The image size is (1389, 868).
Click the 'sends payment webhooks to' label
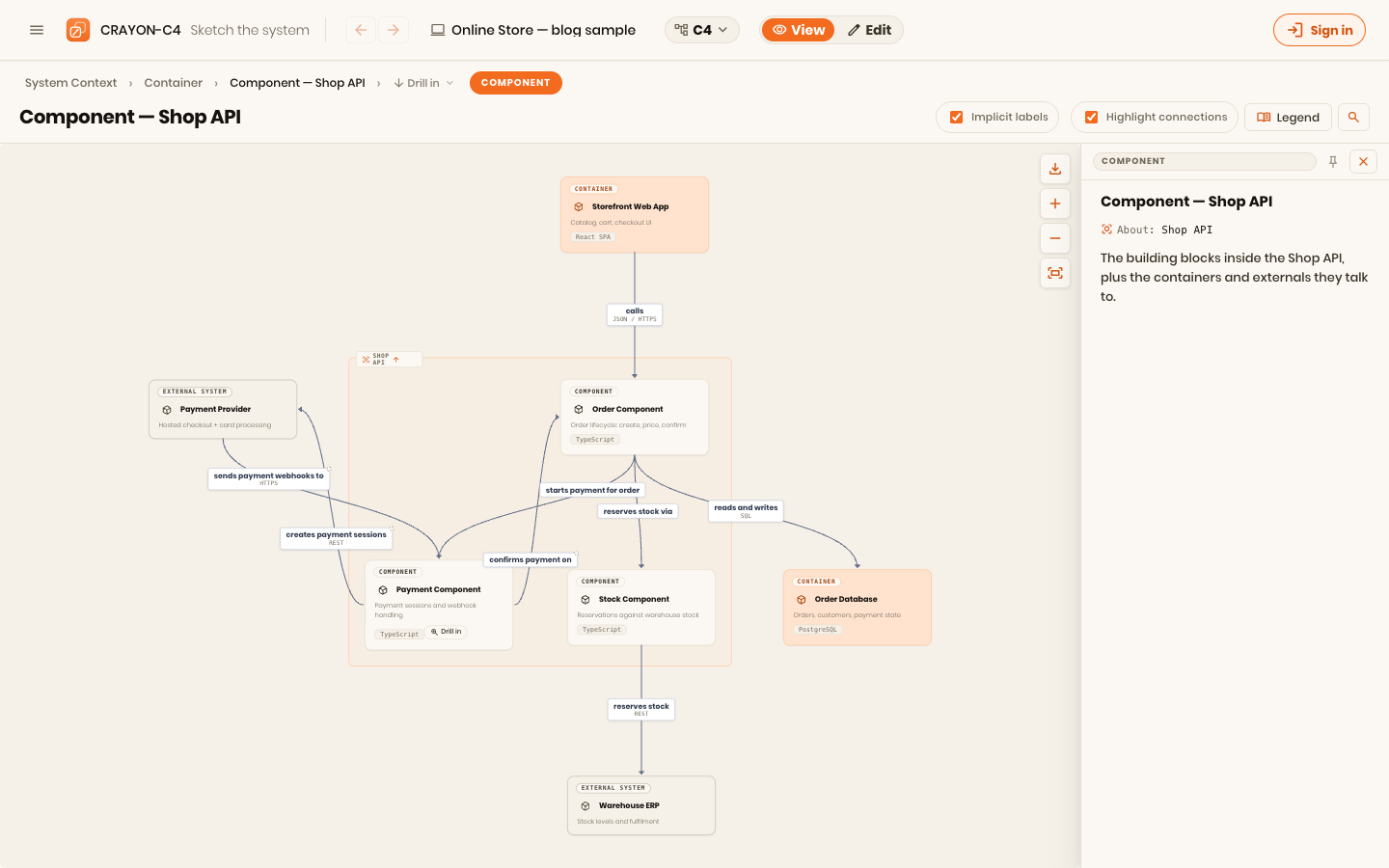(269, 478)
